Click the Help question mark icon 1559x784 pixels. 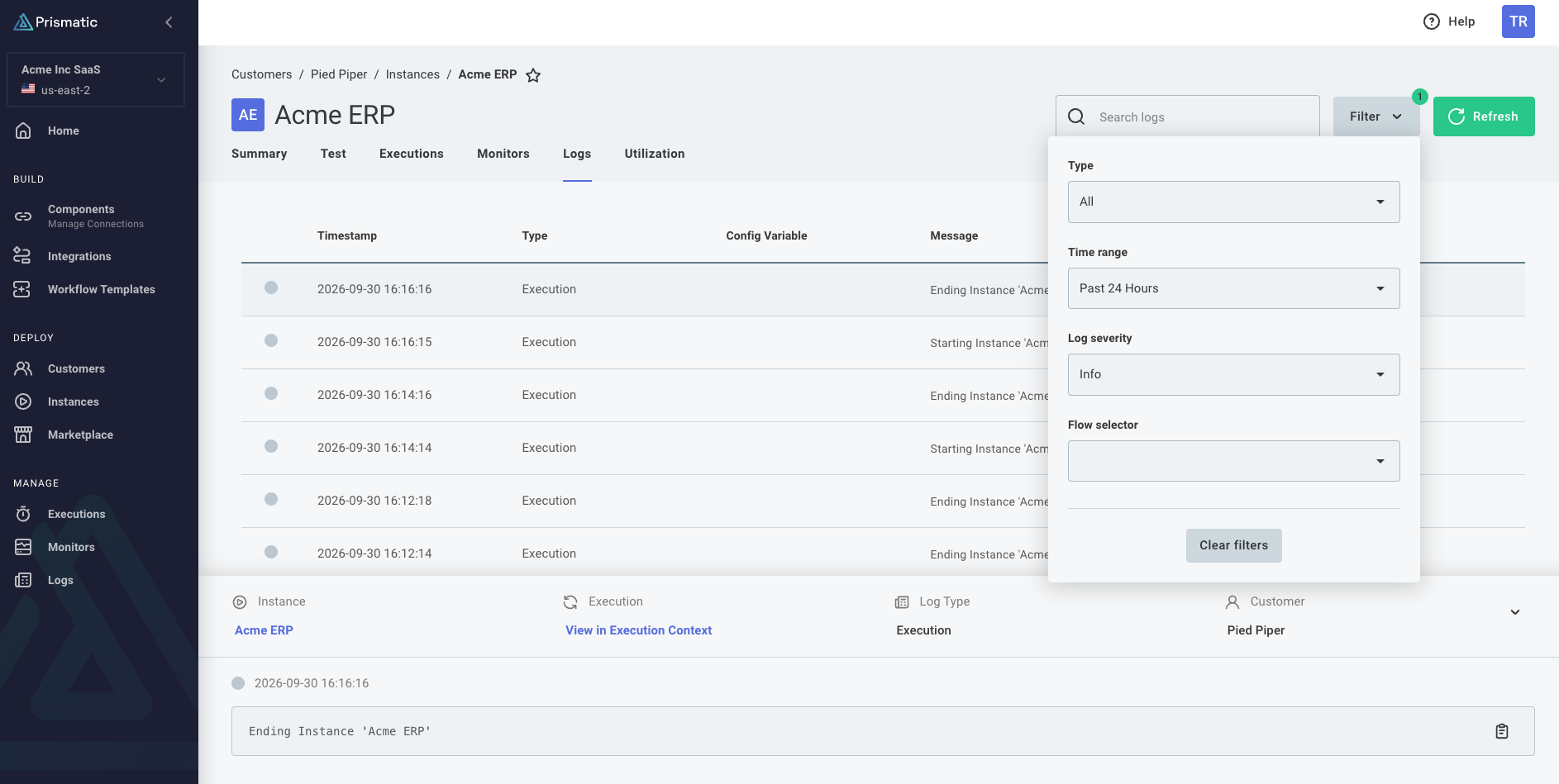pyautogui.click(x=1432, y=21)
